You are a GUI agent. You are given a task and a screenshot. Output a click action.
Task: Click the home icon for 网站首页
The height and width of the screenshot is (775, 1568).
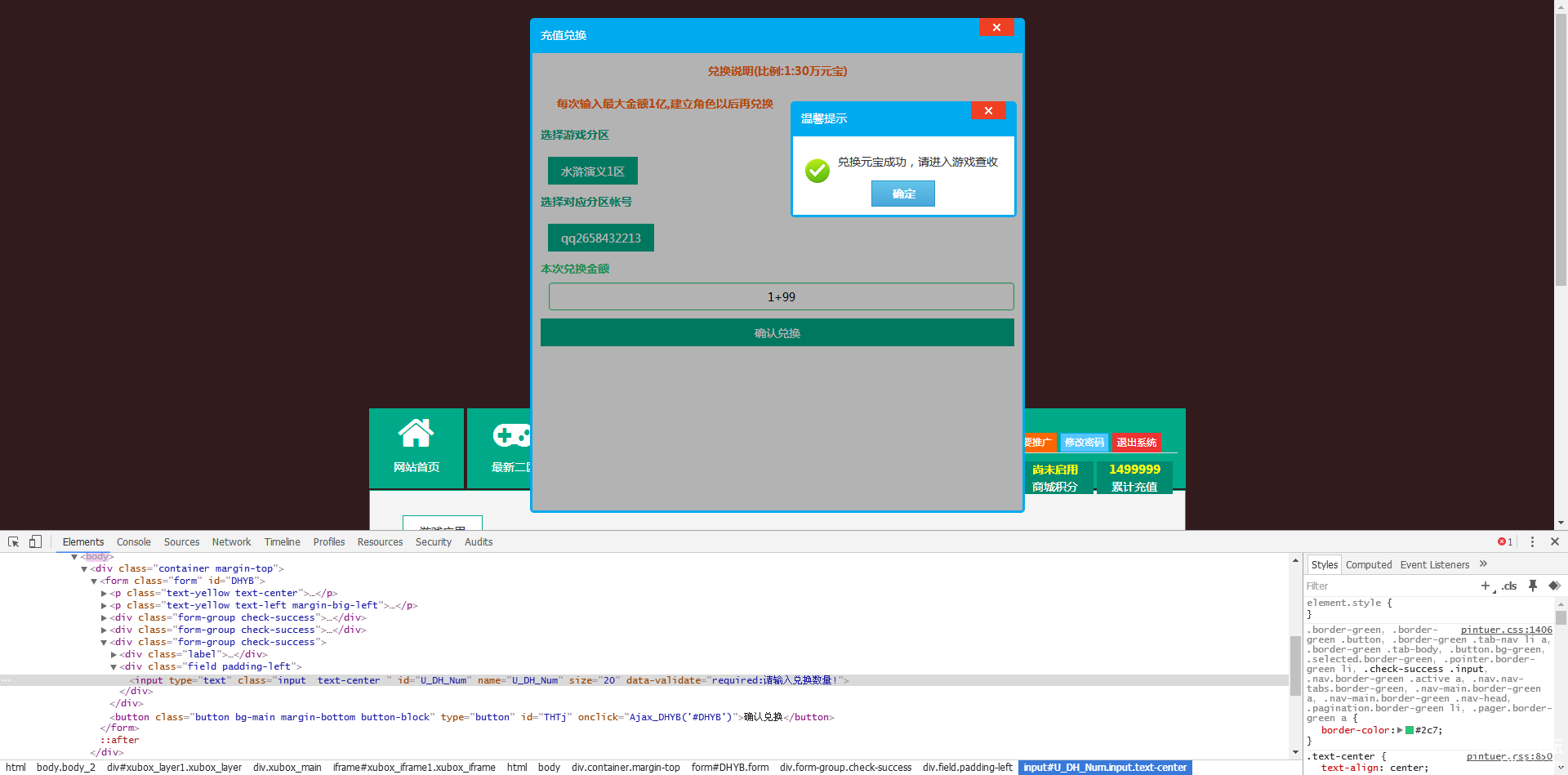(416, 433)
